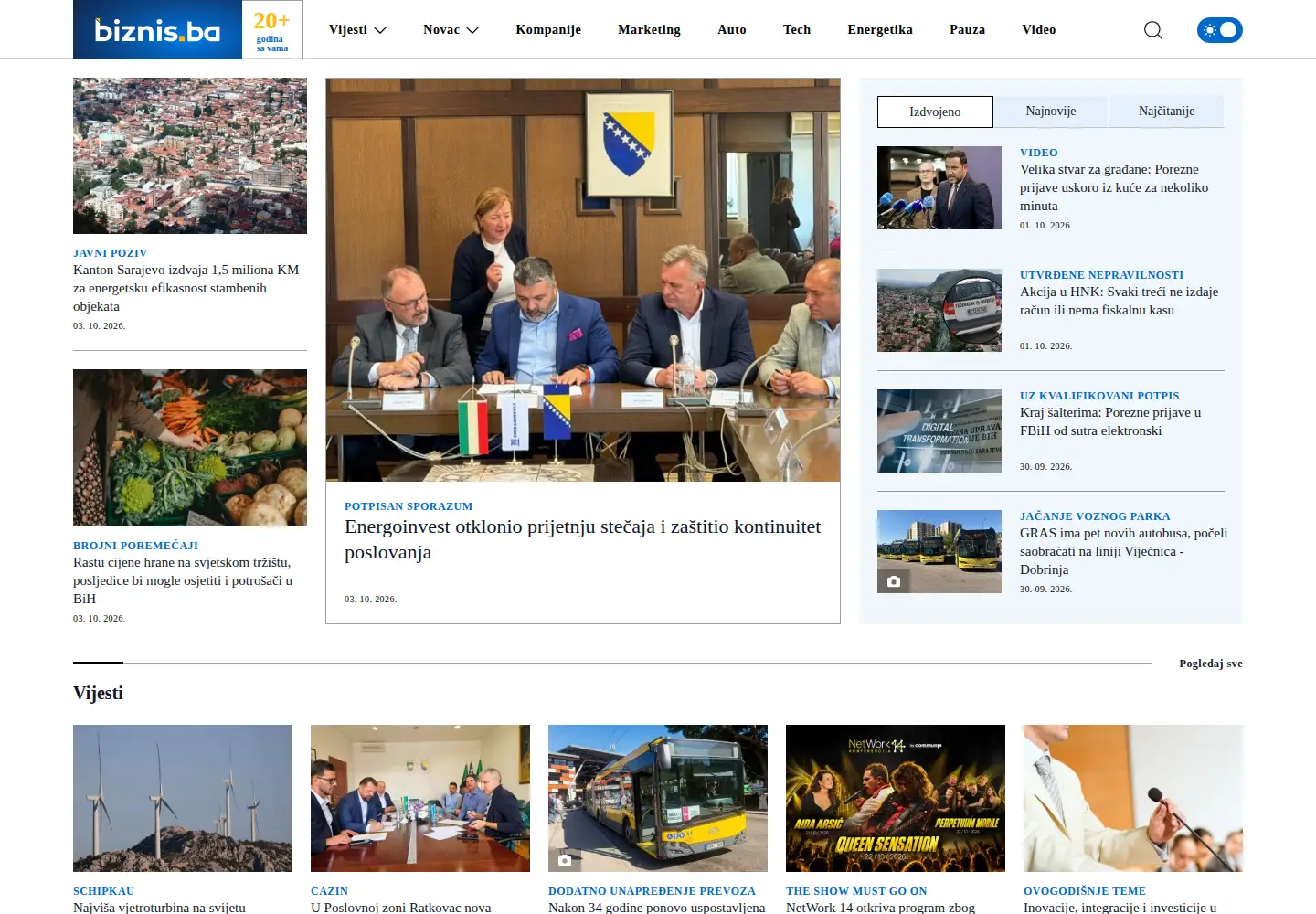The height and width of the screenshot is (914, 1316).
Task: Open the Auto section
Action: [x=732, y=30]
